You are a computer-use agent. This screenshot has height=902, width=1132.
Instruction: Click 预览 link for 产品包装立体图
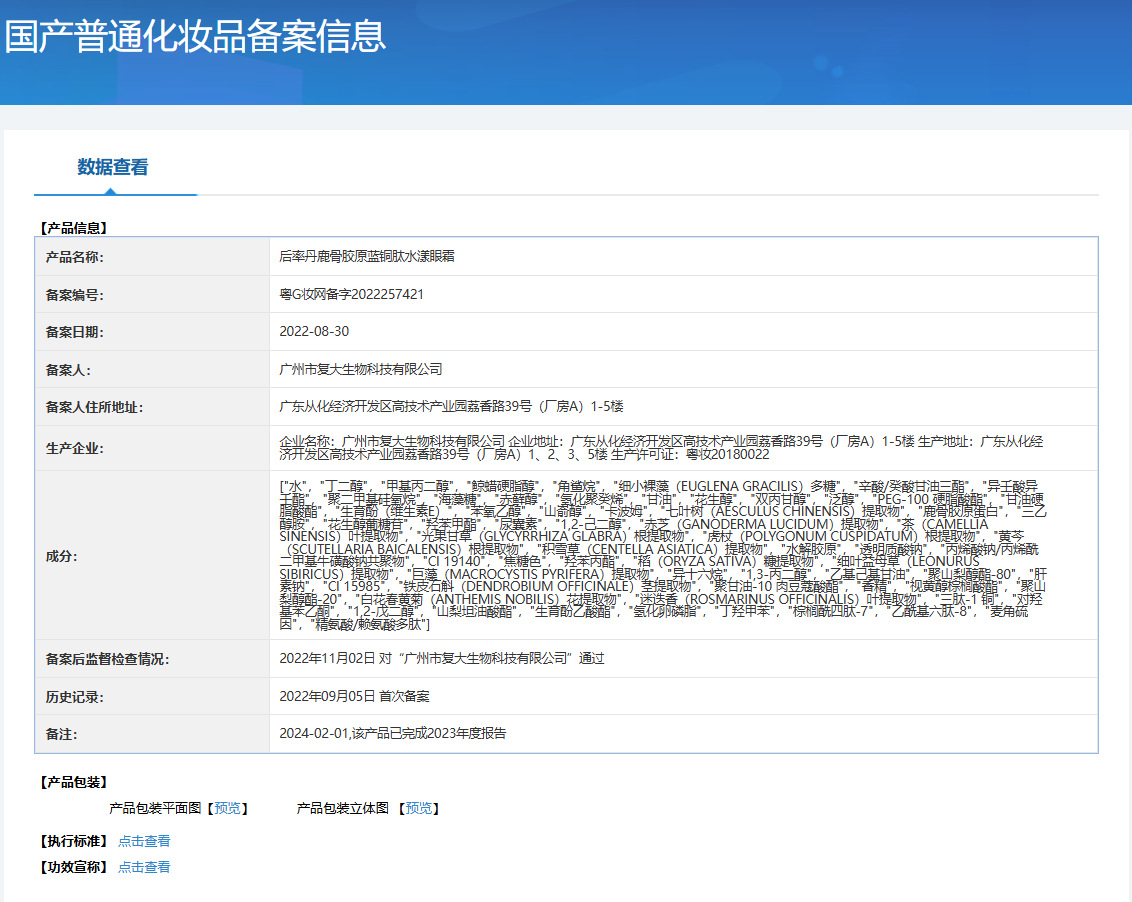click(x=419, y=808)
